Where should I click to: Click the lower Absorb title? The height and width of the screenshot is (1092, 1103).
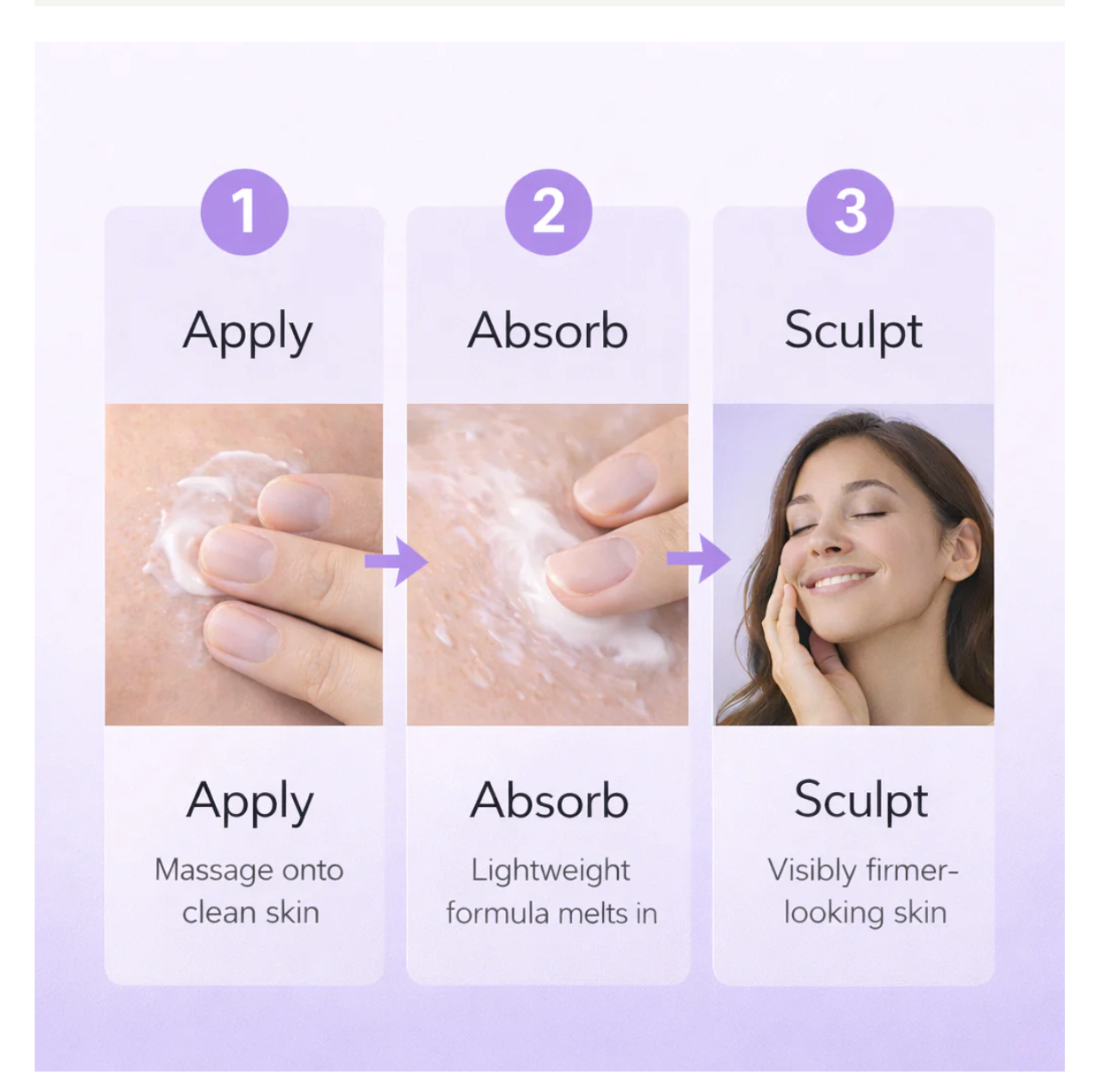coord(550,801)
